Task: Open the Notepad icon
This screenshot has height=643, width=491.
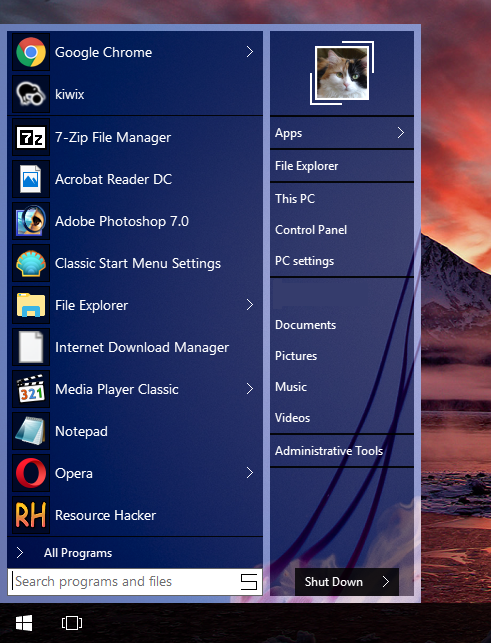Action: point(31,431)
